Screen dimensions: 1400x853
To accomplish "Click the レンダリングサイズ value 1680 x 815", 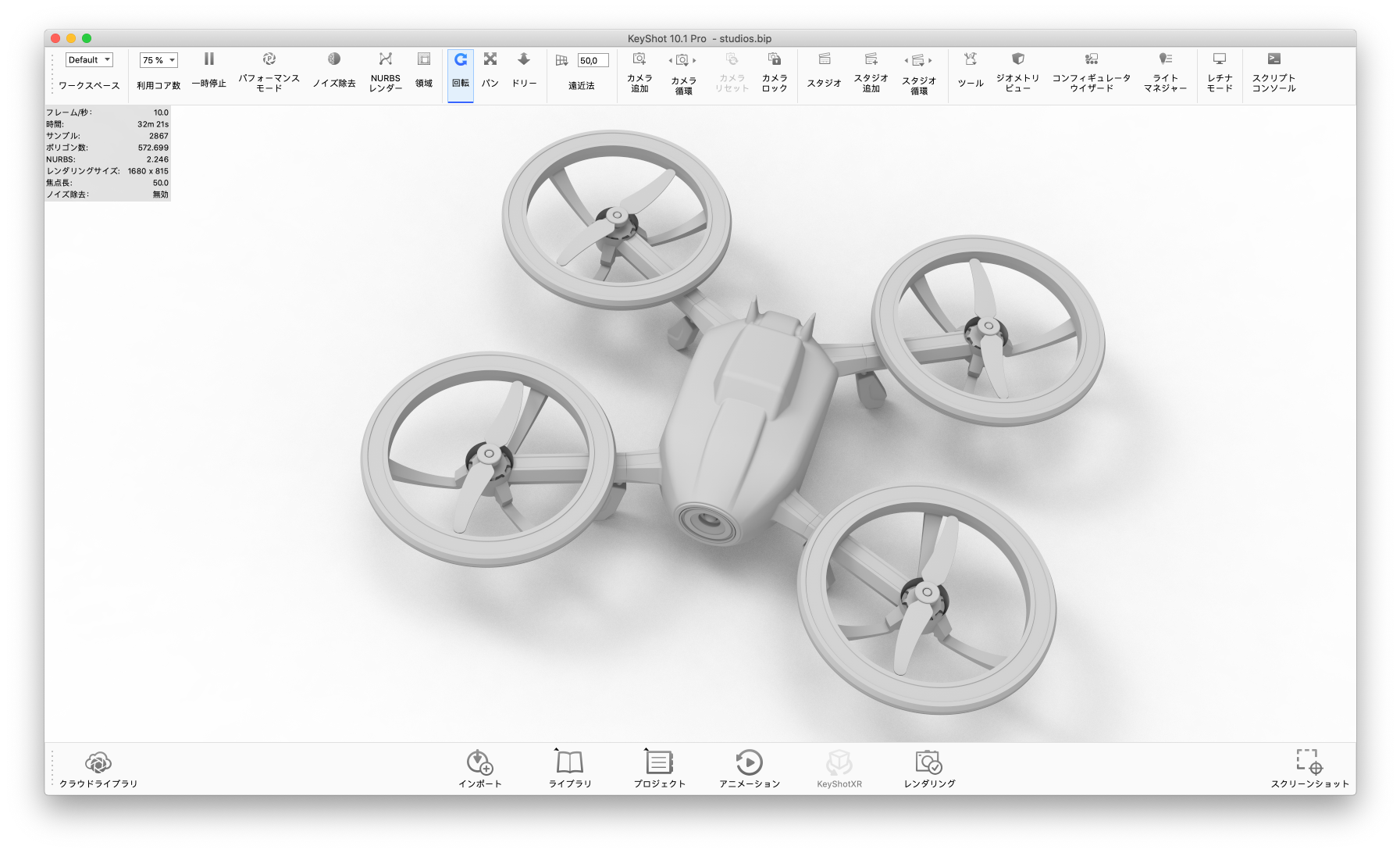I will point(148,171).
